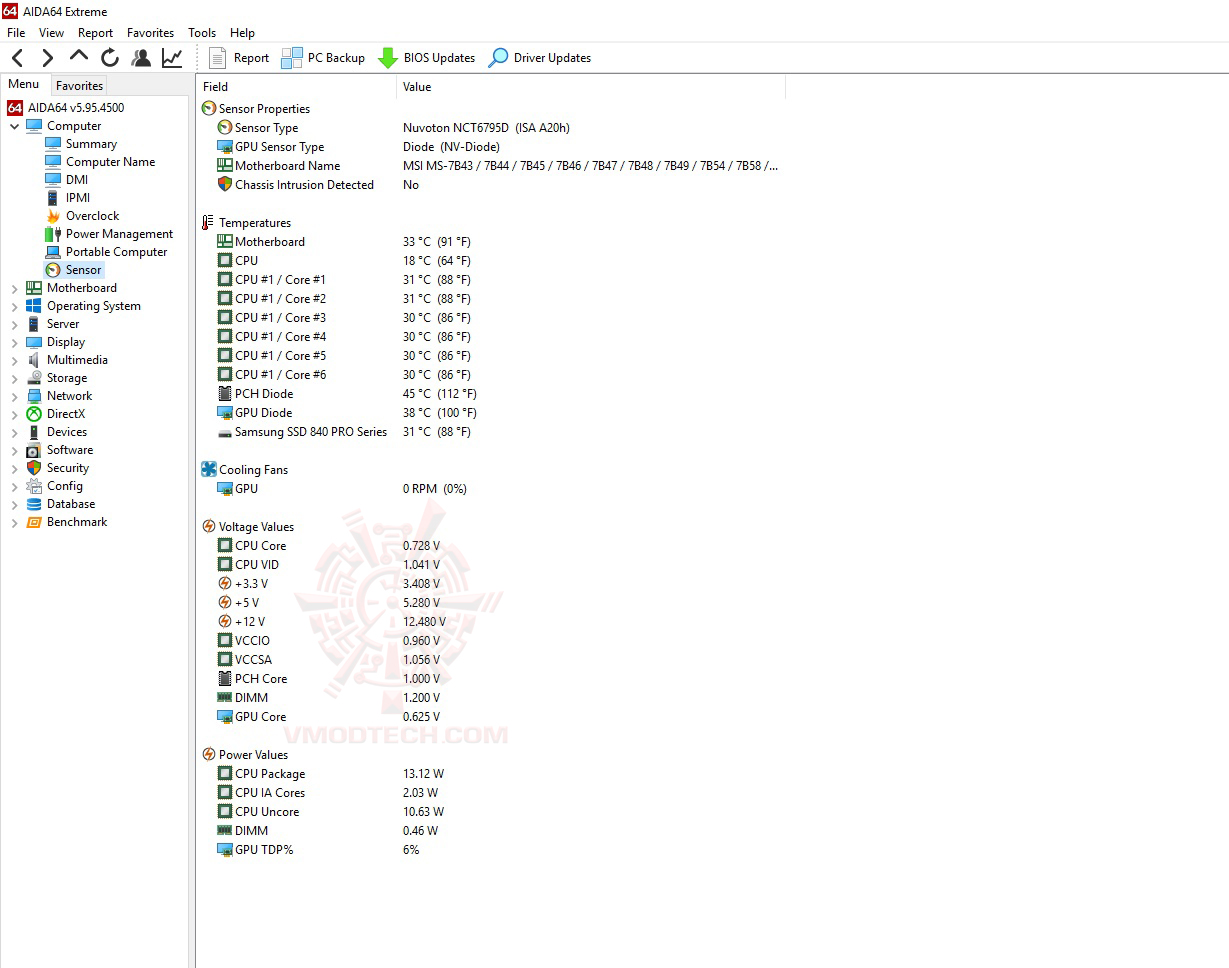The width and height of the screenshot is (1229, 968).
Task: Expand the Server tree node
Action: click(14, 324)
